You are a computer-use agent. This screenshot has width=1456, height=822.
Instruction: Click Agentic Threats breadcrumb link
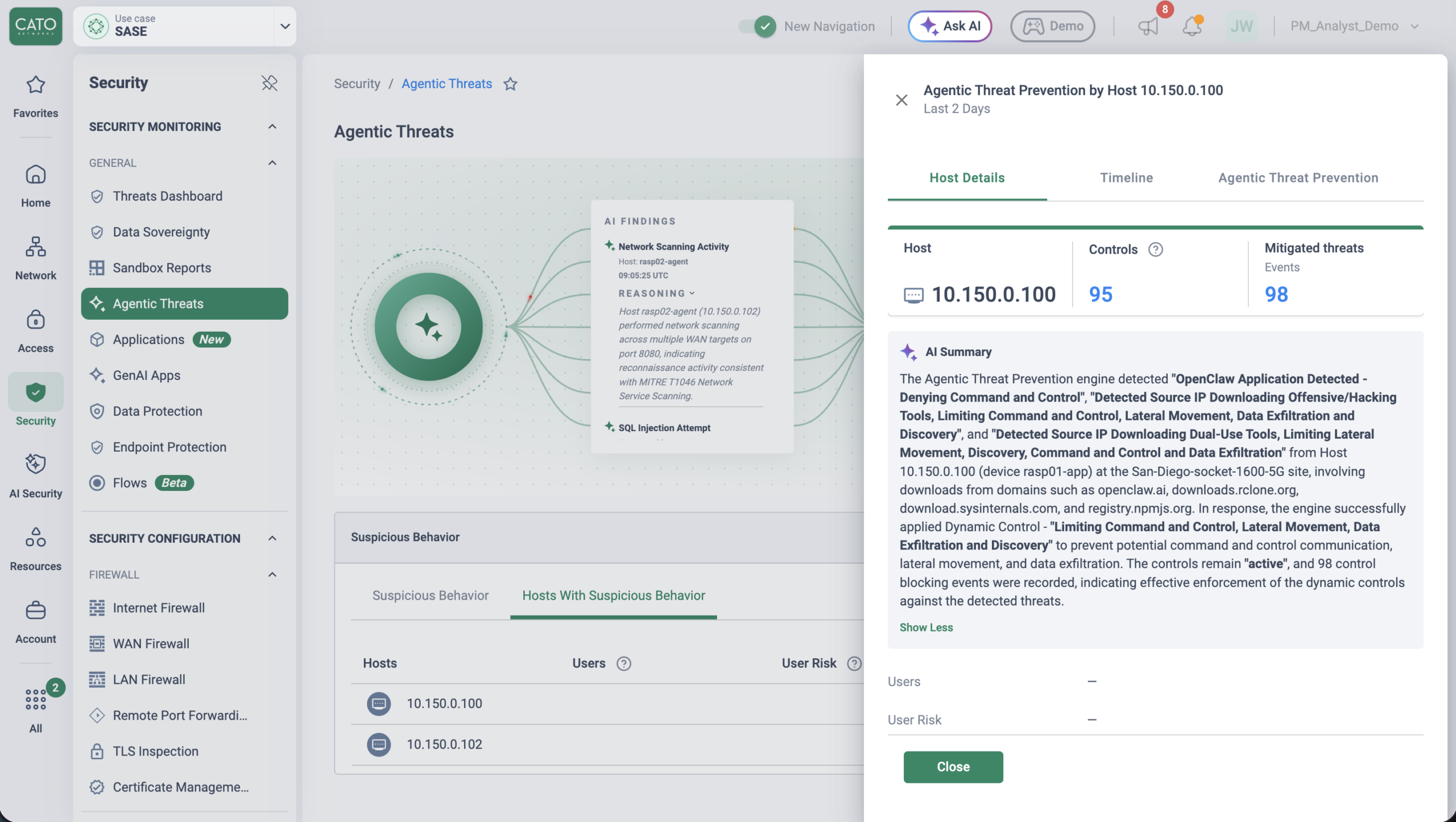(446, 84)
